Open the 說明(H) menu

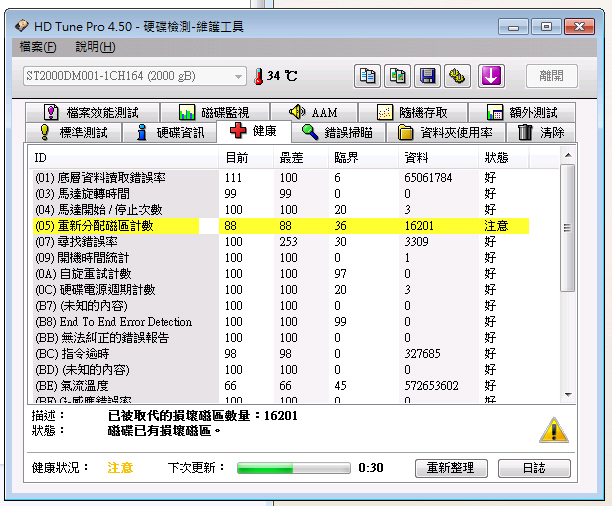(x=95, y=47)
